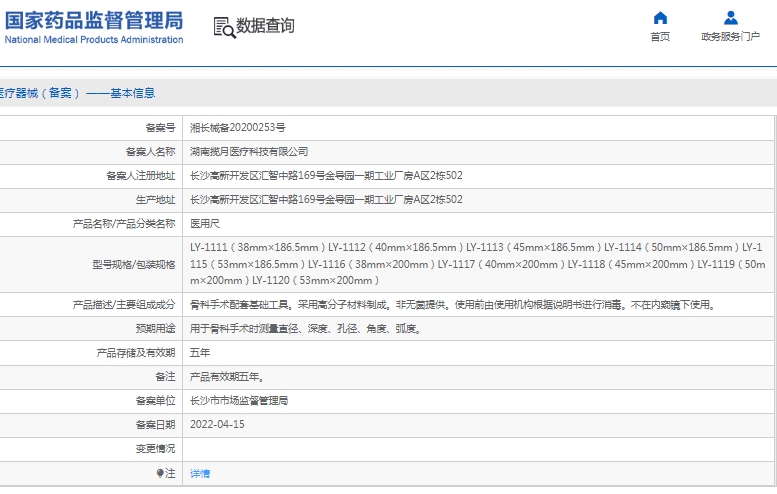Image resolution: width=777 pixels, height=494 pixels.
Task: Click the 备案单位 label
Action: point(156,401)
